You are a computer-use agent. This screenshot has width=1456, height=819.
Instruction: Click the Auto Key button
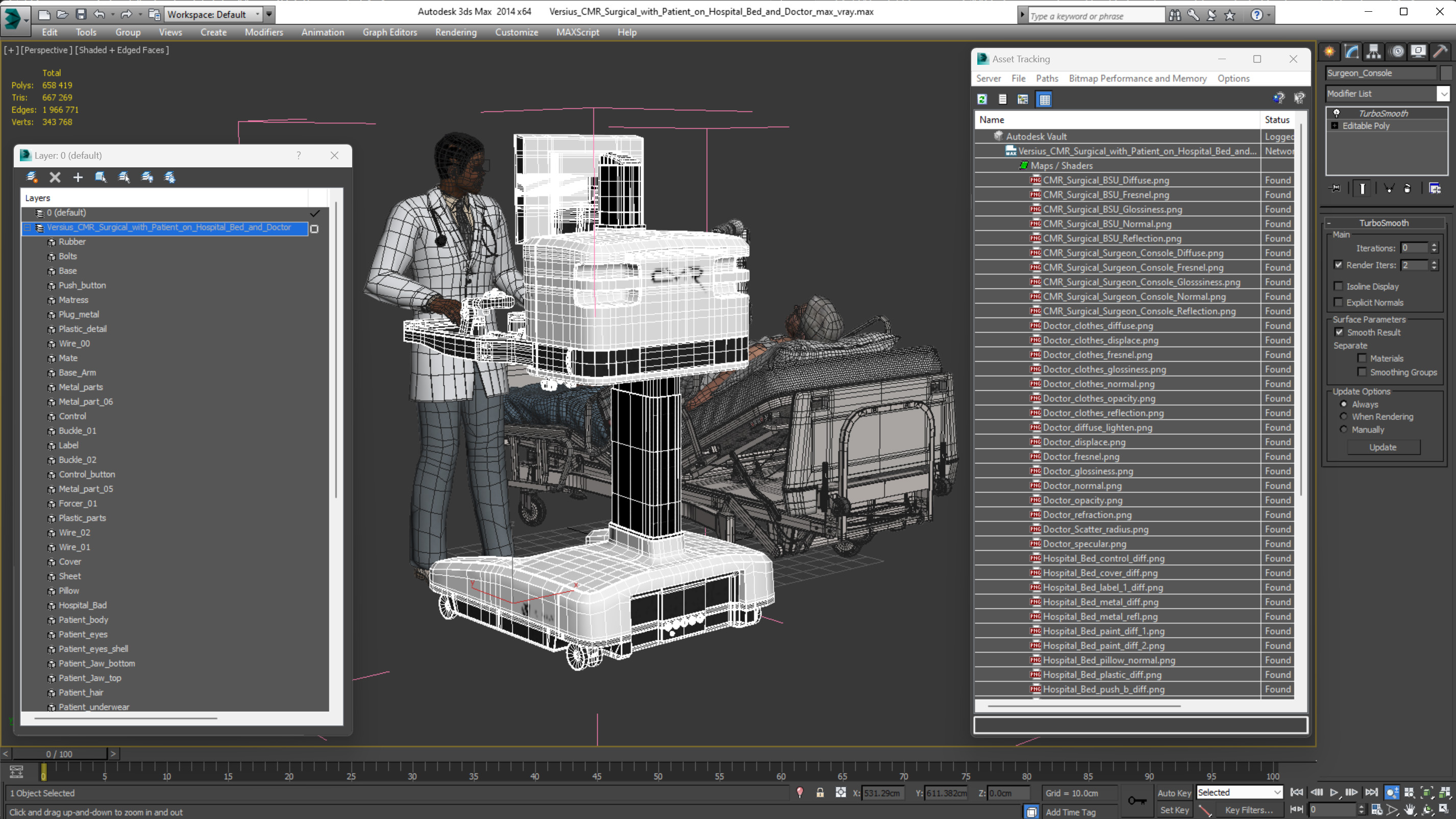point(1174,793)
